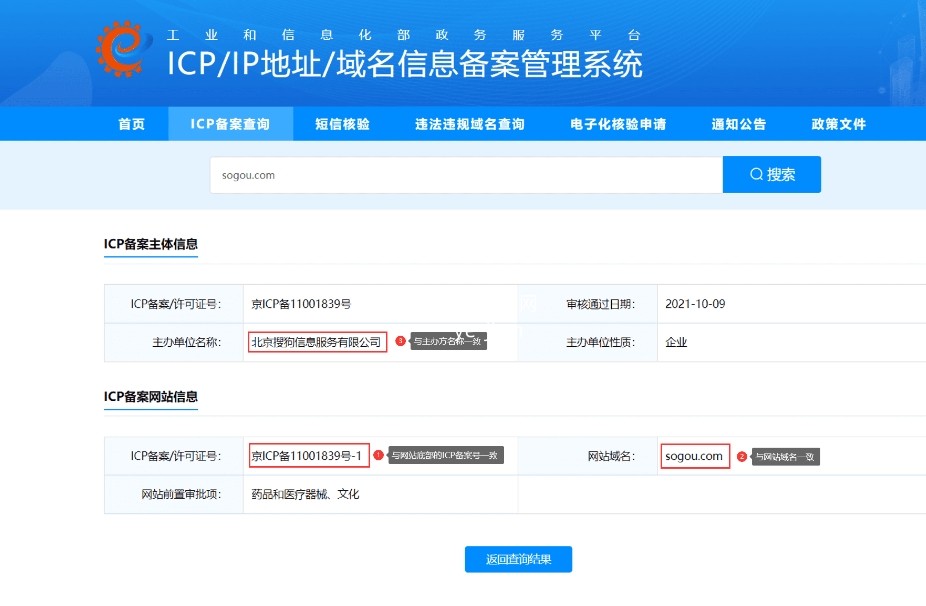Select the 京ICP备11001839号-1 website license value

[x=307, y=455]
